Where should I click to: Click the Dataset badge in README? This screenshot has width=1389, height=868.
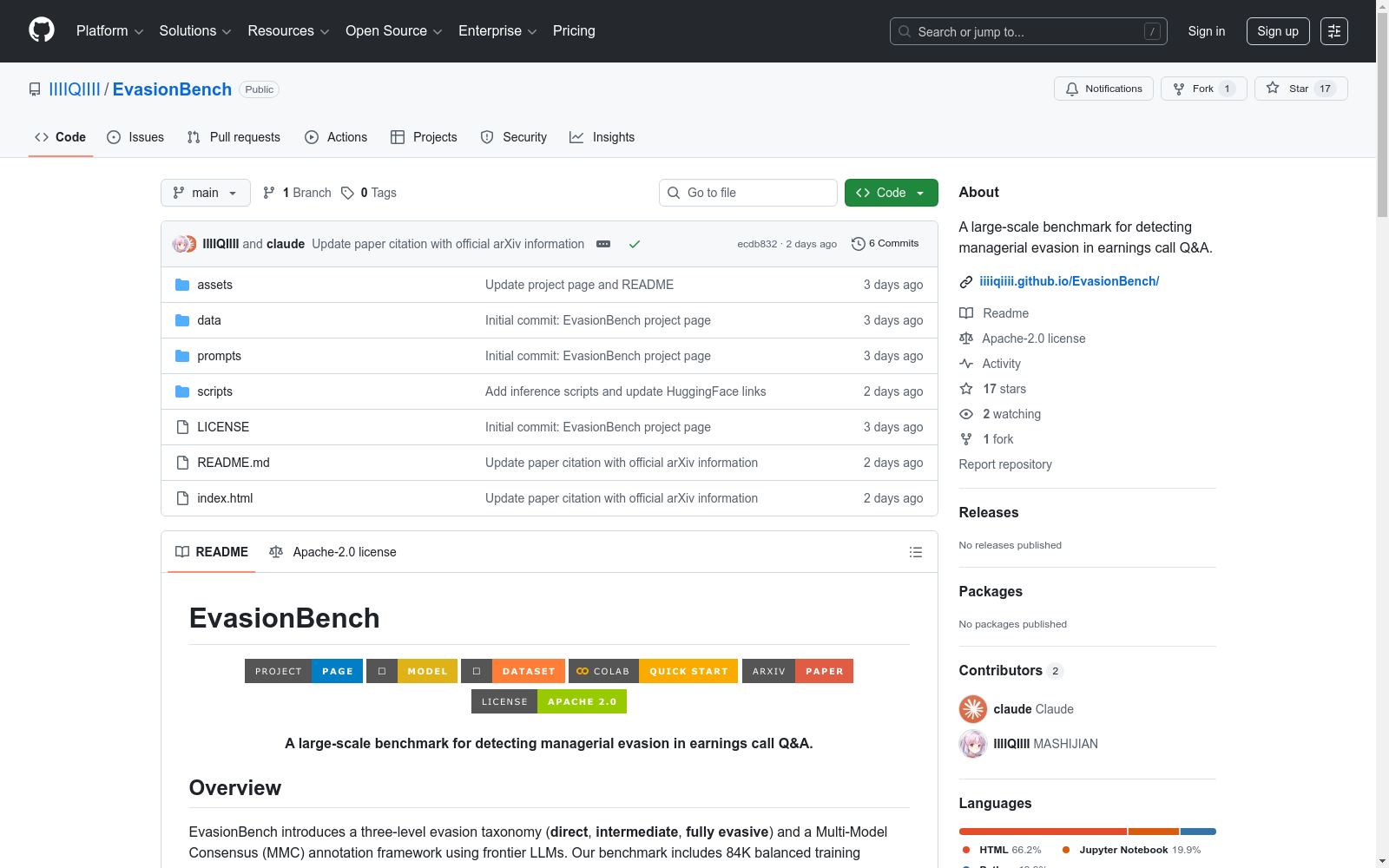513,671
